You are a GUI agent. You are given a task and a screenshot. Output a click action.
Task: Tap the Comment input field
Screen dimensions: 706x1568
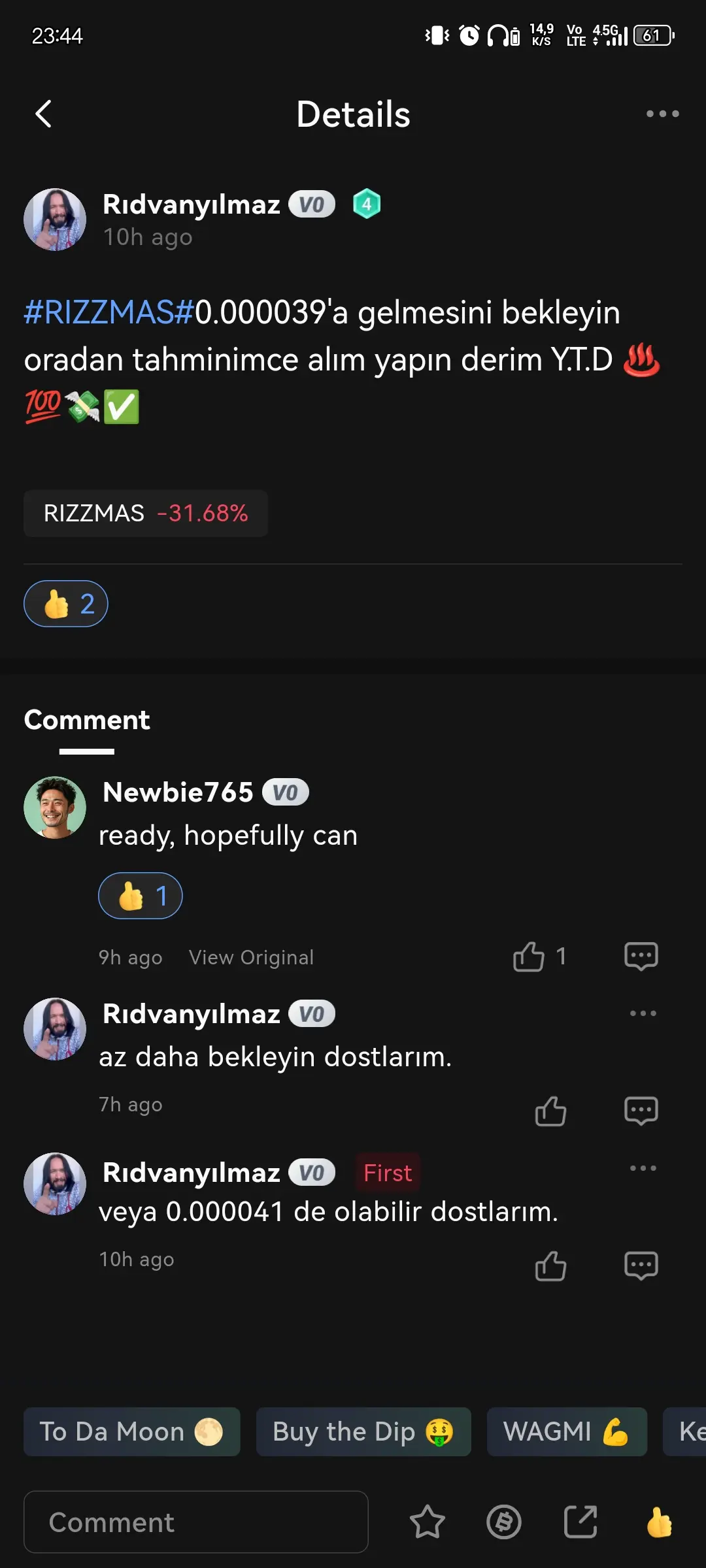196,1522
